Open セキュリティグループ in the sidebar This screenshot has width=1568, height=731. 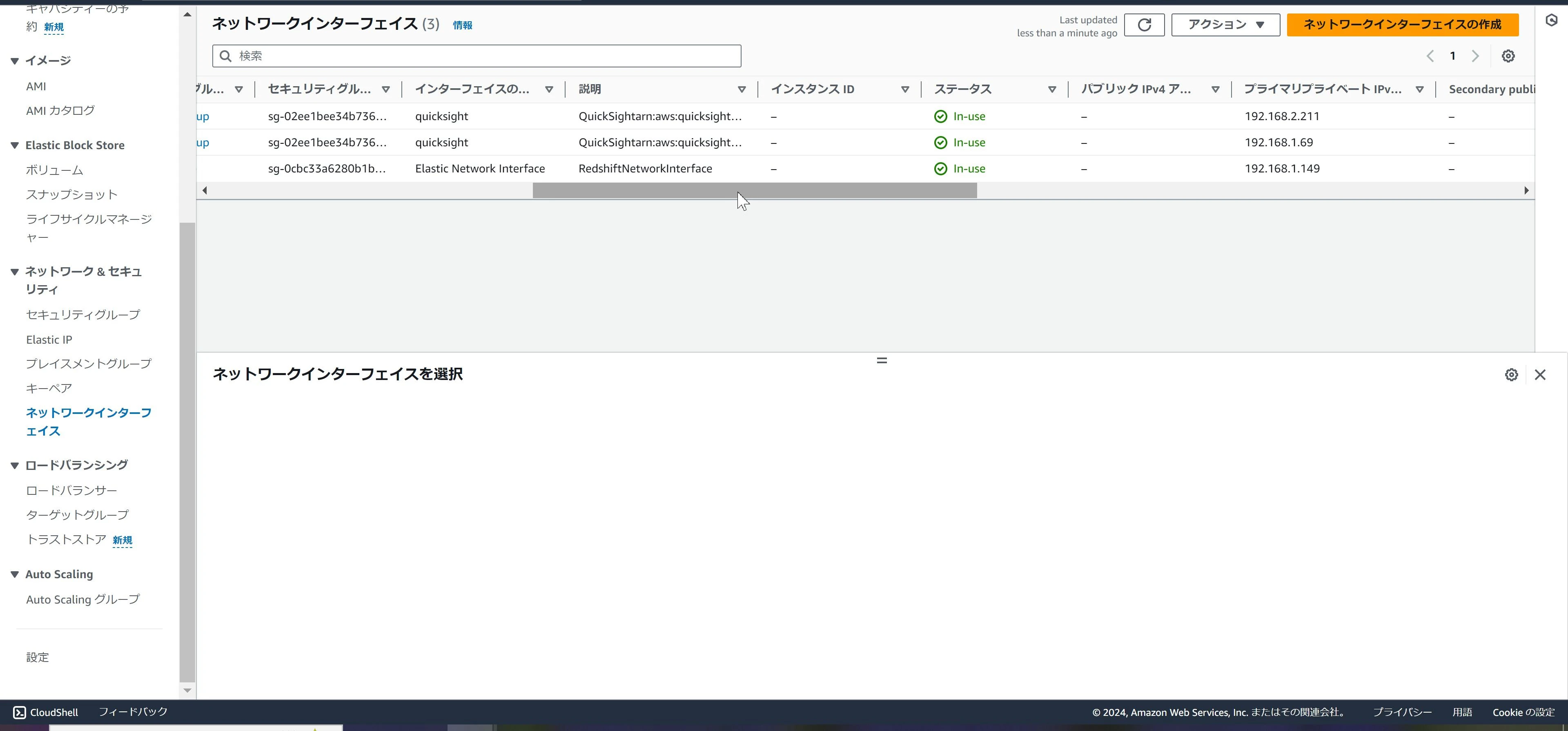pyautogui.click(x=83, y=314)
